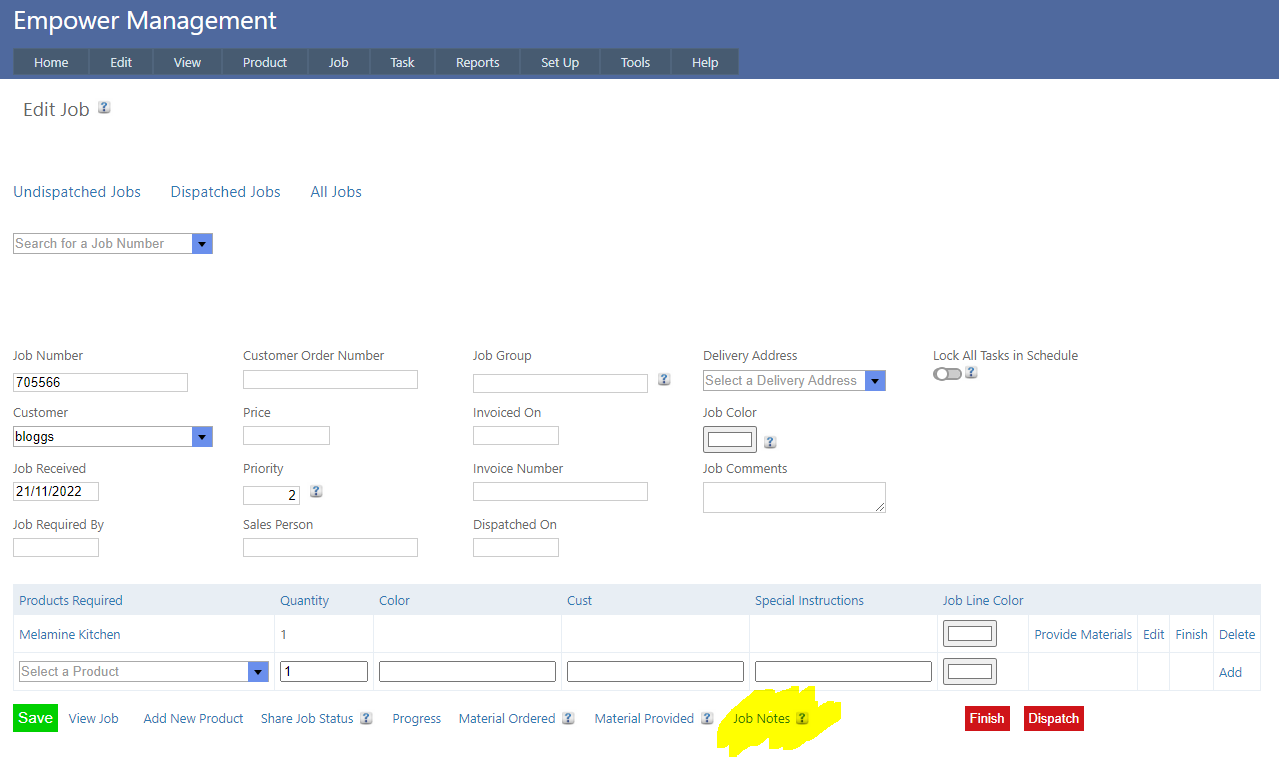The image size is (1279, 777).
Task: Click help icon beside Share Job Status
Action: (x=366, y=718)
